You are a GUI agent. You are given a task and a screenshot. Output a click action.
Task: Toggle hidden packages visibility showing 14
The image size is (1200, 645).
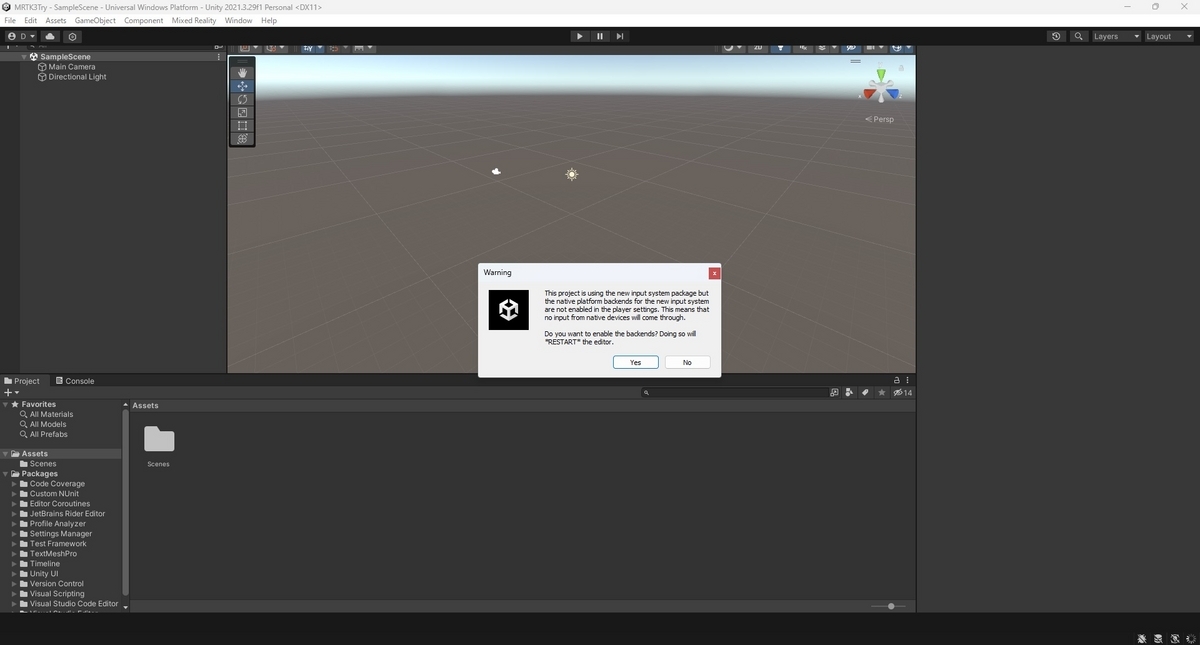click(902, 393)
